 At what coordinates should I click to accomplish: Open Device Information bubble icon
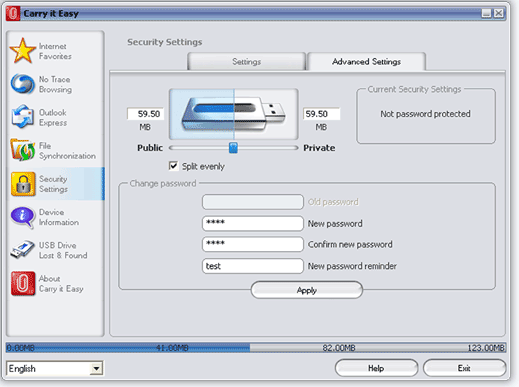[23, 217]
